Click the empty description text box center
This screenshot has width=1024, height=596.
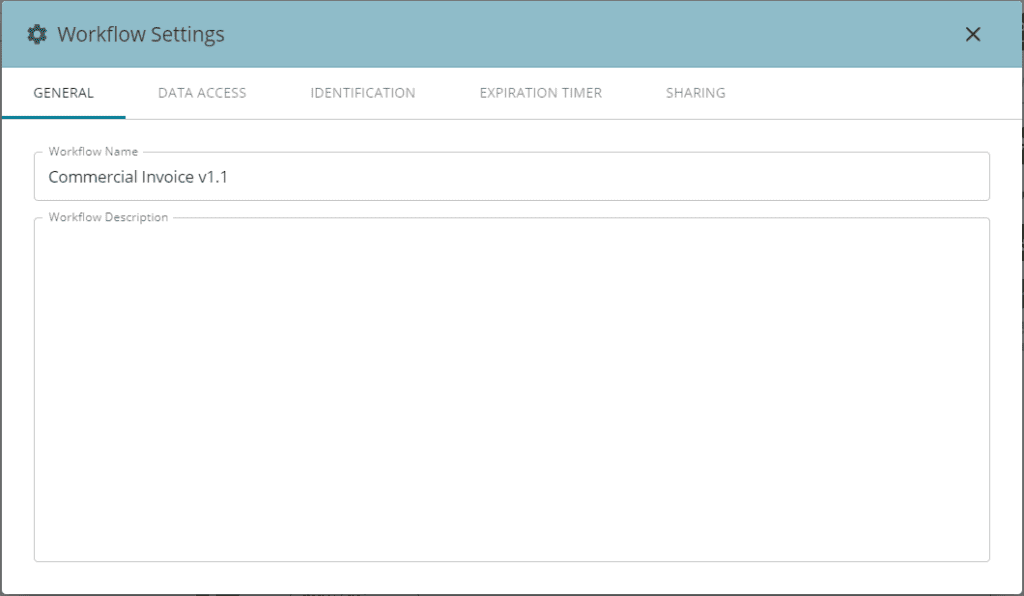point(512,388)
